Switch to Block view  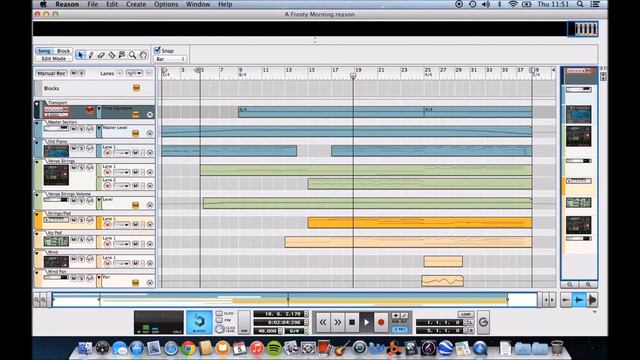63,51
